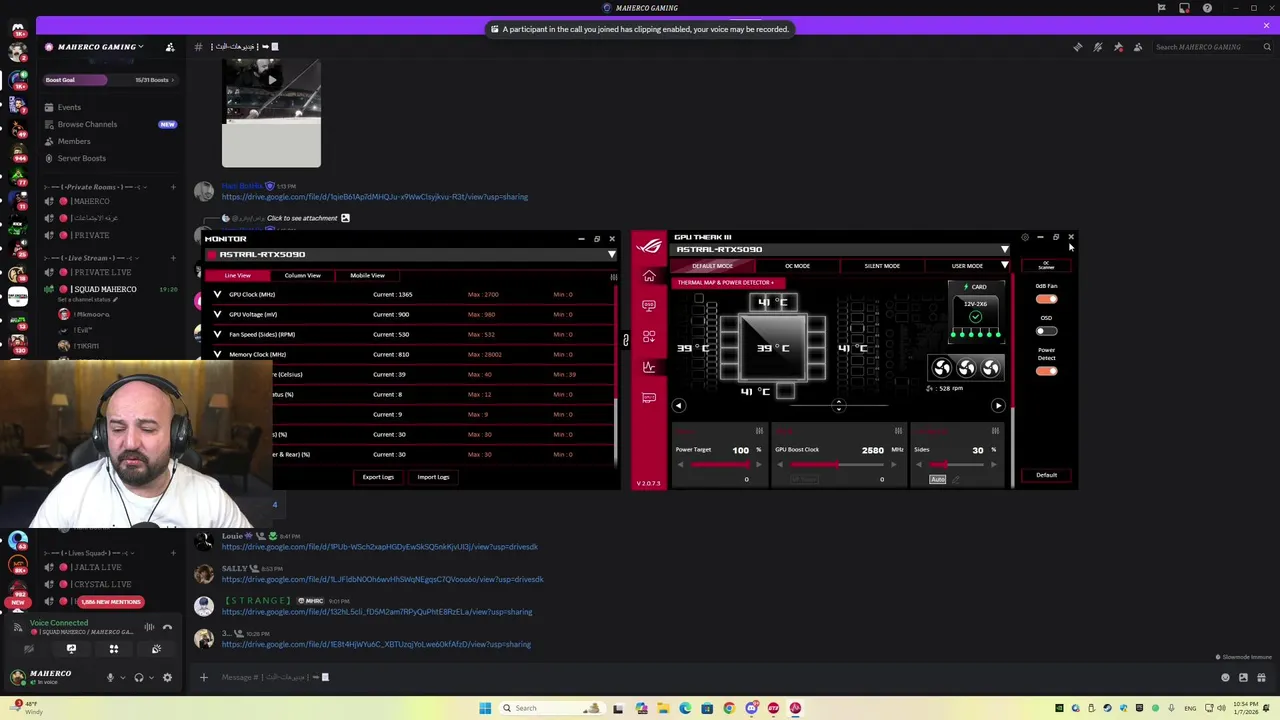Image resolution: width=1280 pixels, height=720 pixels.
Task: Open pinned messages in Discord header
Action: pyautogui.click(x=1118, y=47)
